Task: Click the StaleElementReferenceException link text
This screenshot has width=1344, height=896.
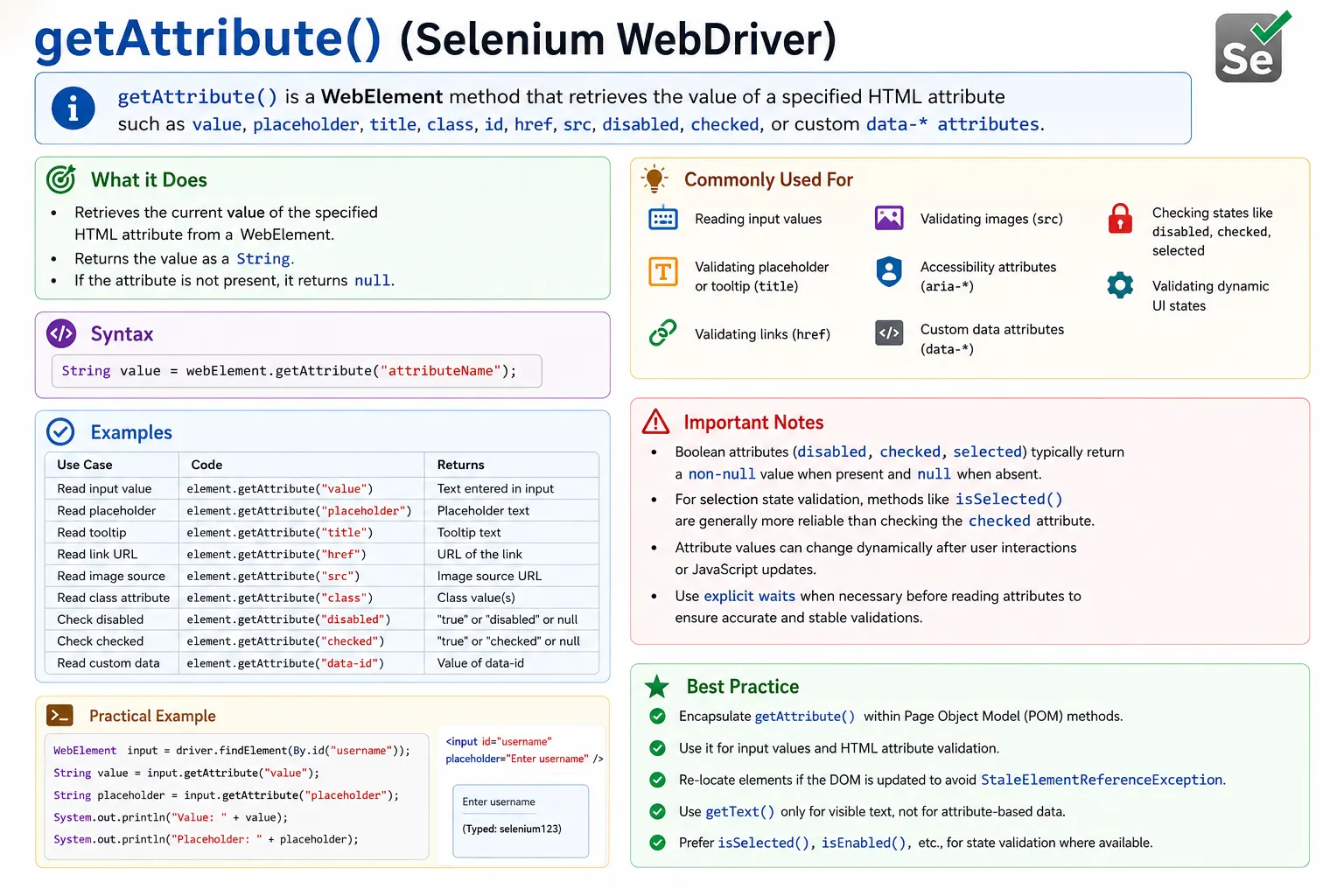Action: click(x=1102, y=780)
